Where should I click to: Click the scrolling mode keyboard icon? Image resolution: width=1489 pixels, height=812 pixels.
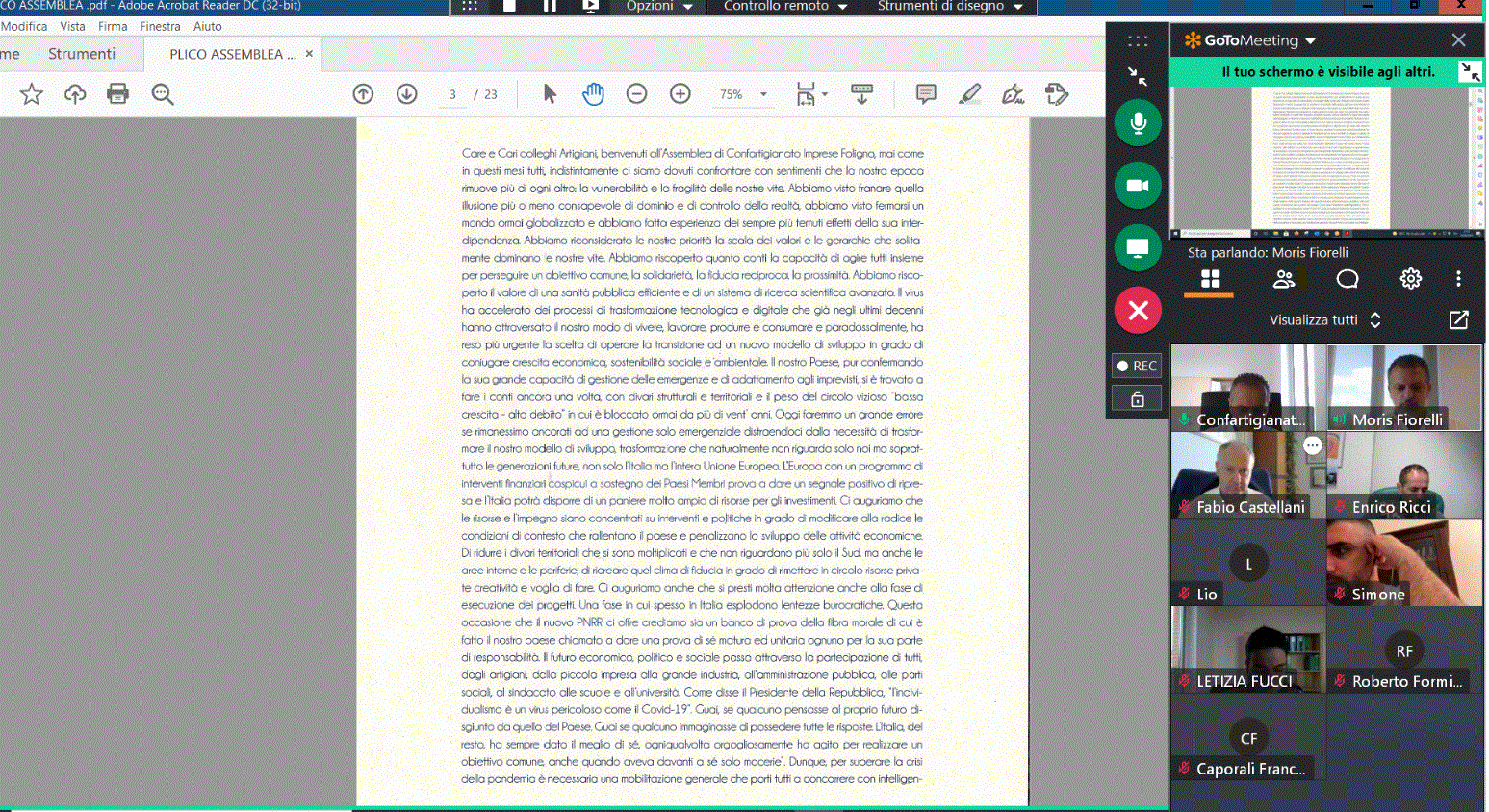(x=862, y=93)
